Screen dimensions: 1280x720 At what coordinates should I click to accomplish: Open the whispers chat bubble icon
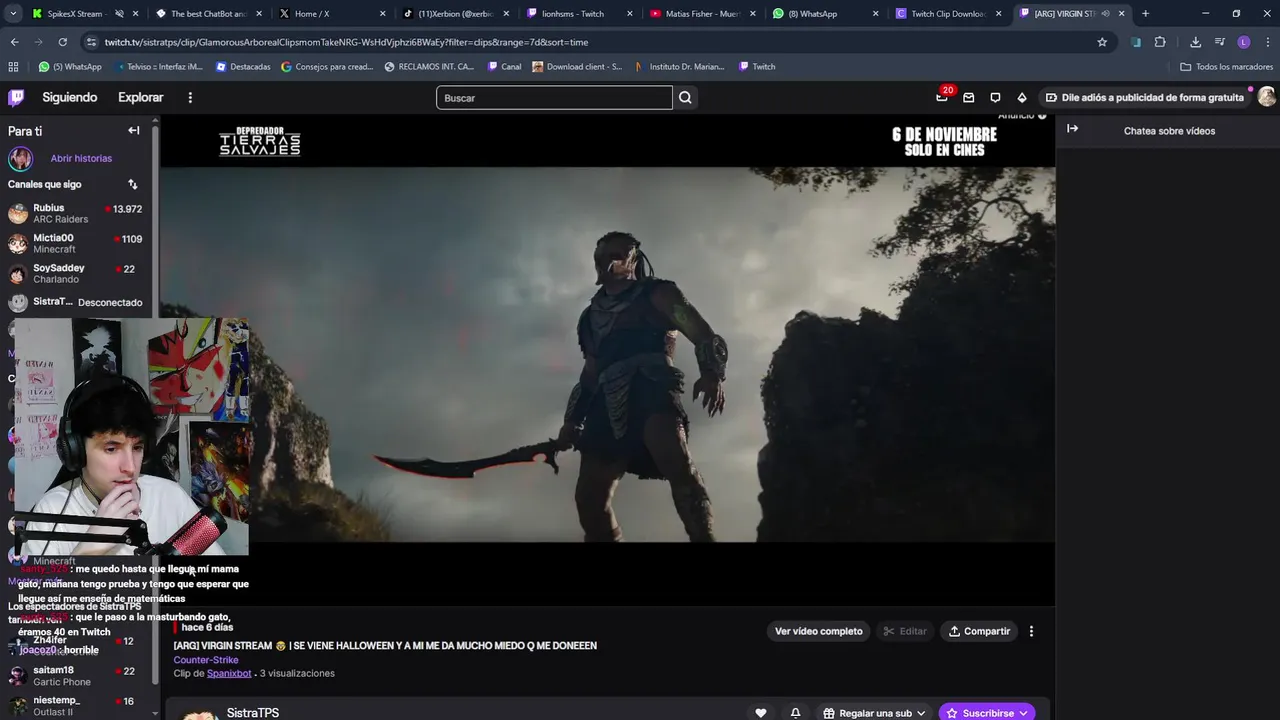(995, 97)
